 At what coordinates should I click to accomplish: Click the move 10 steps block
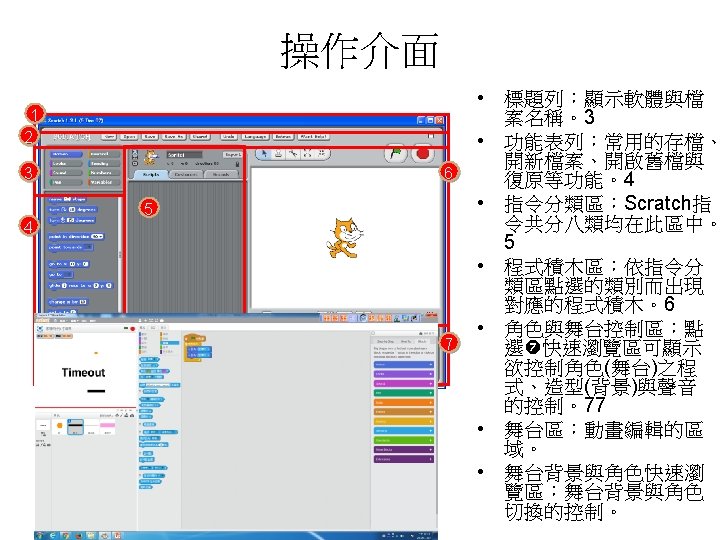pos(67,199)
